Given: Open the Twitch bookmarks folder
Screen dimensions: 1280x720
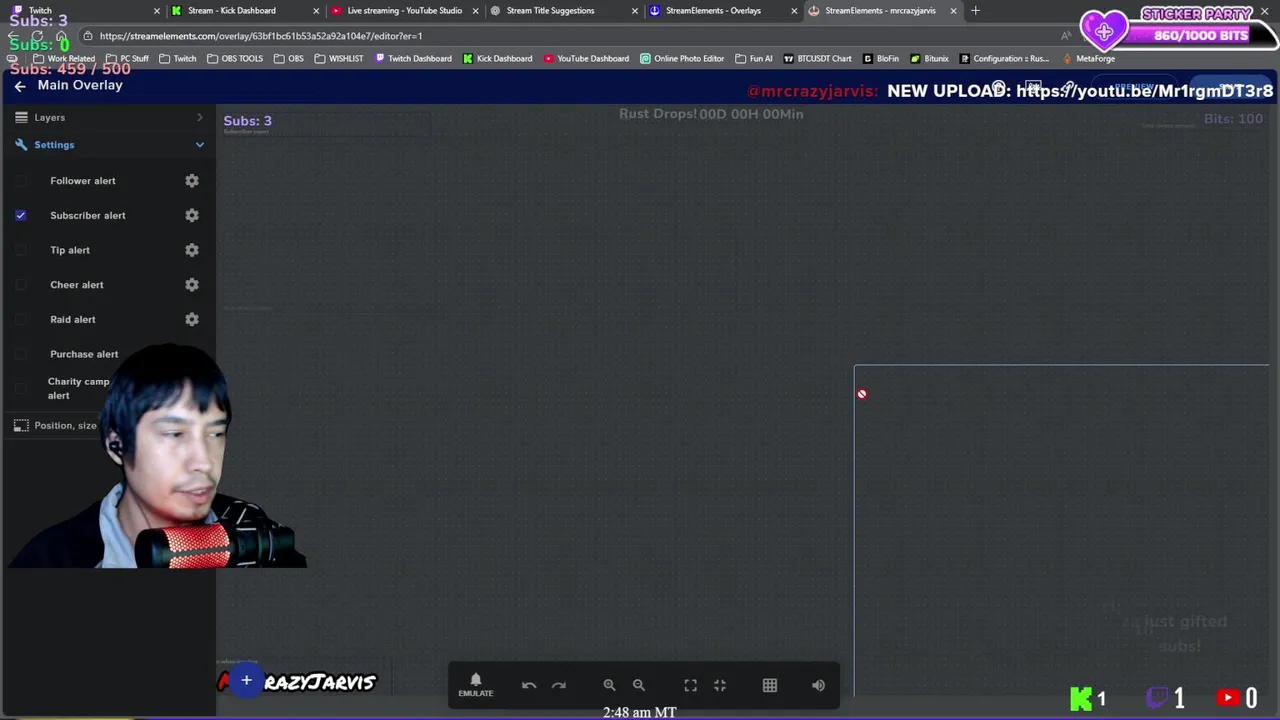Looking at the screenshot, I should click(x=178, y=58).
